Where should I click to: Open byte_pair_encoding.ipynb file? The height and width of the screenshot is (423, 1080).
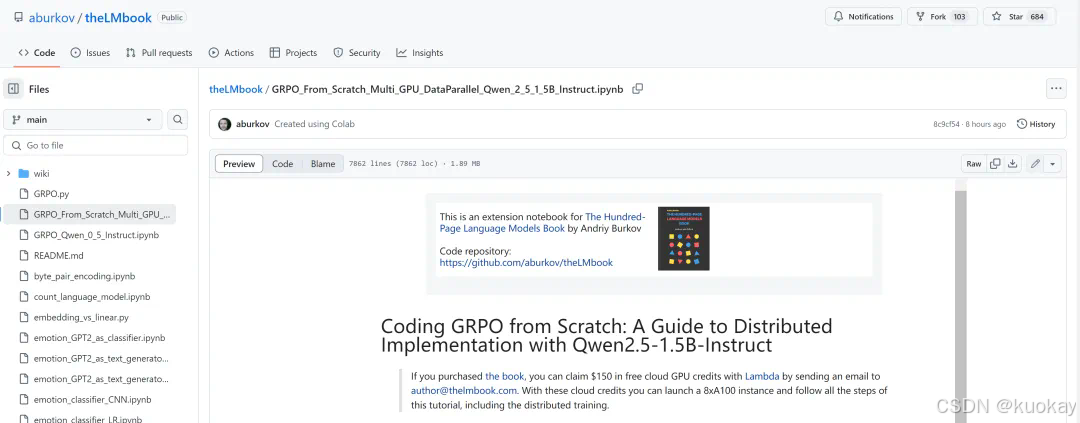84,276
